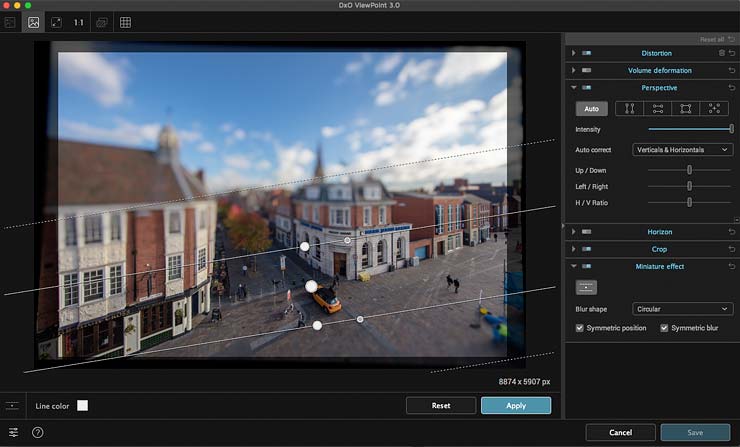
Task: Collapse the Perspective palette triangle
Action: coord(573,88)
